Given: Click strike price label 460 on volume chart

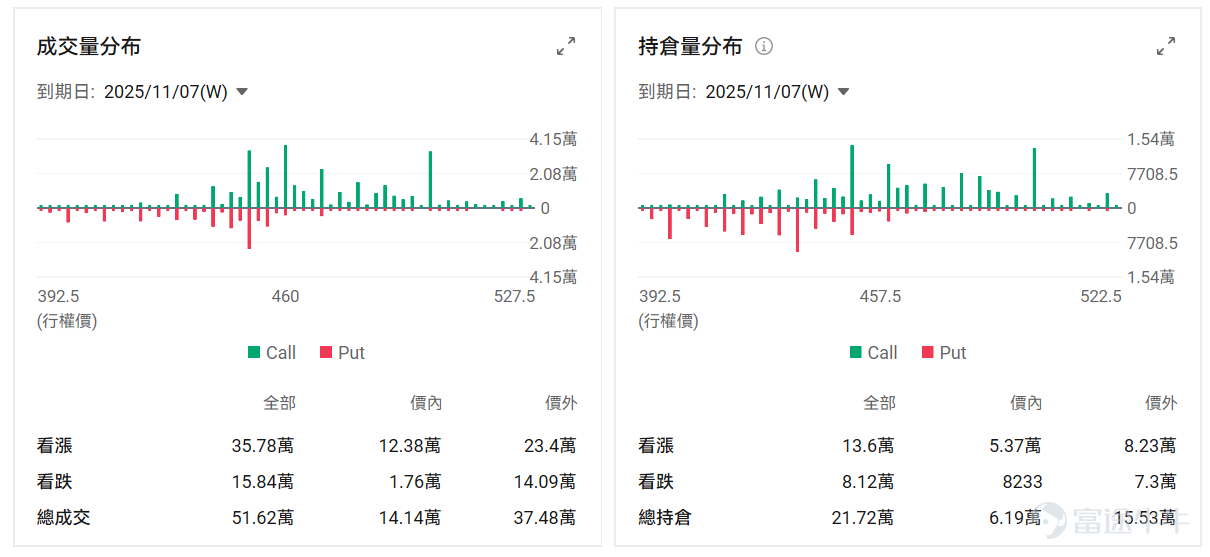Looking at the screenshot, I should point(285,297).
